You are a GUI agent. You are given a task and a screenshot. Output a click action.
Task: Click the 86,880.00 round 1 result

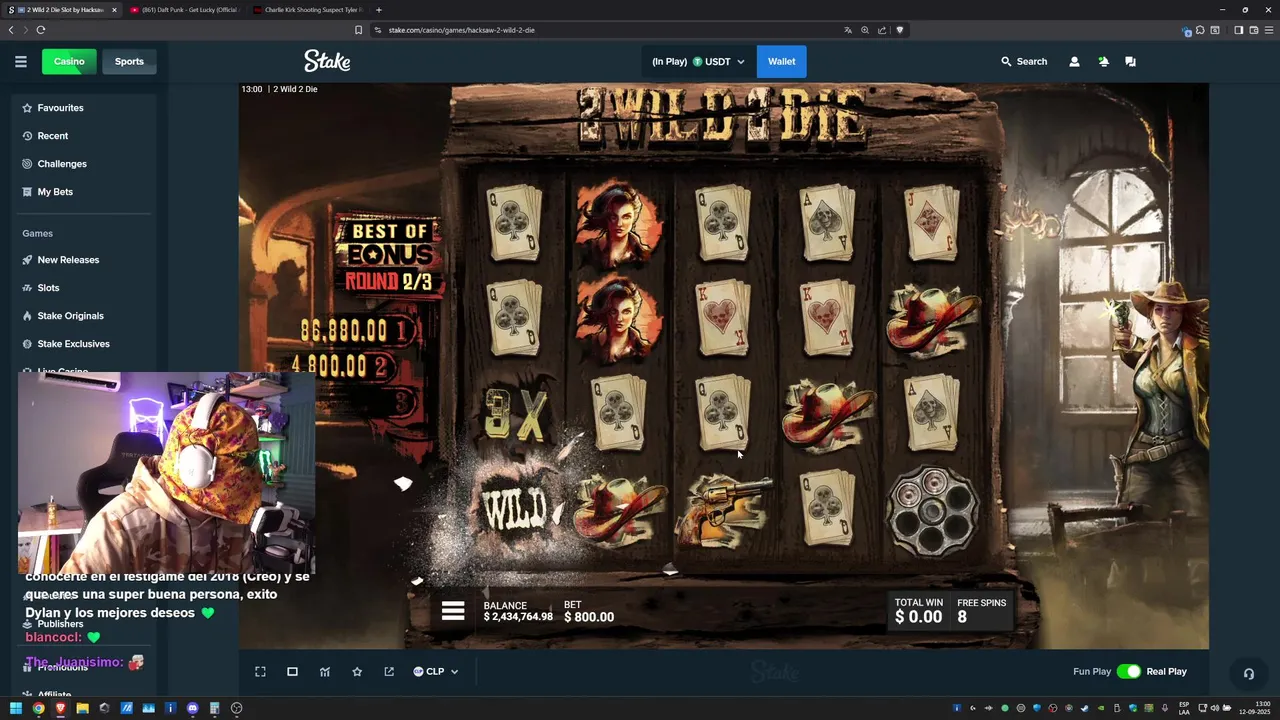pyautogui.click(x=357, y=330)
